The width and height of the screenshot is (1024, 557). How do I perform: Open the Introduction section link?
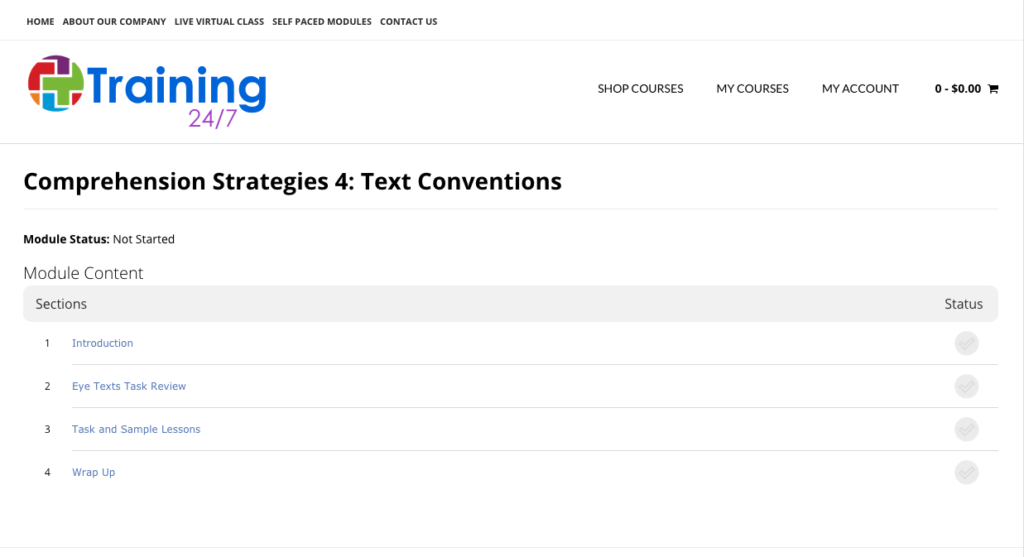pyautogui.click(x=102, y=343)
